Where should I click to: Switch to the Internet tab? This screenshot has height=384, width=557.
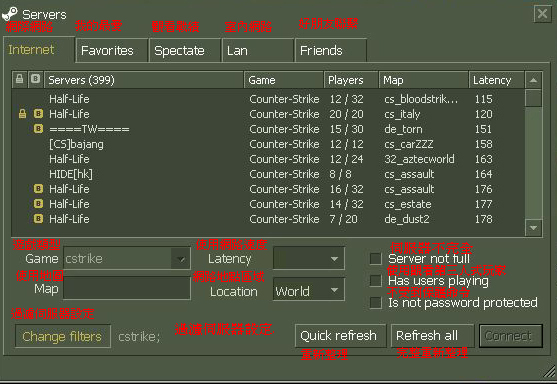[39, 49]
